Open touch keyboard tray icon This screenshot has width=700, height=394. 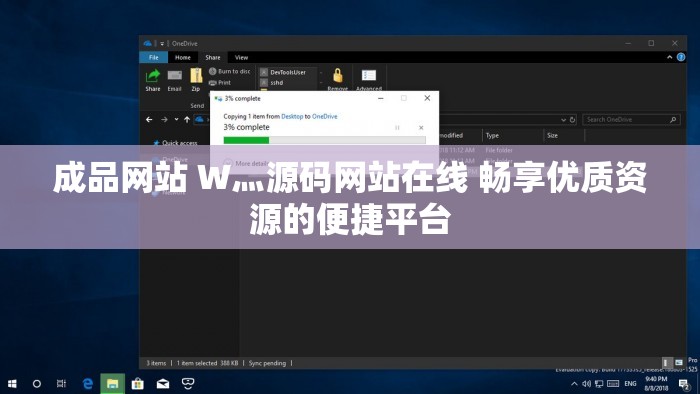(x=613, y=384)
